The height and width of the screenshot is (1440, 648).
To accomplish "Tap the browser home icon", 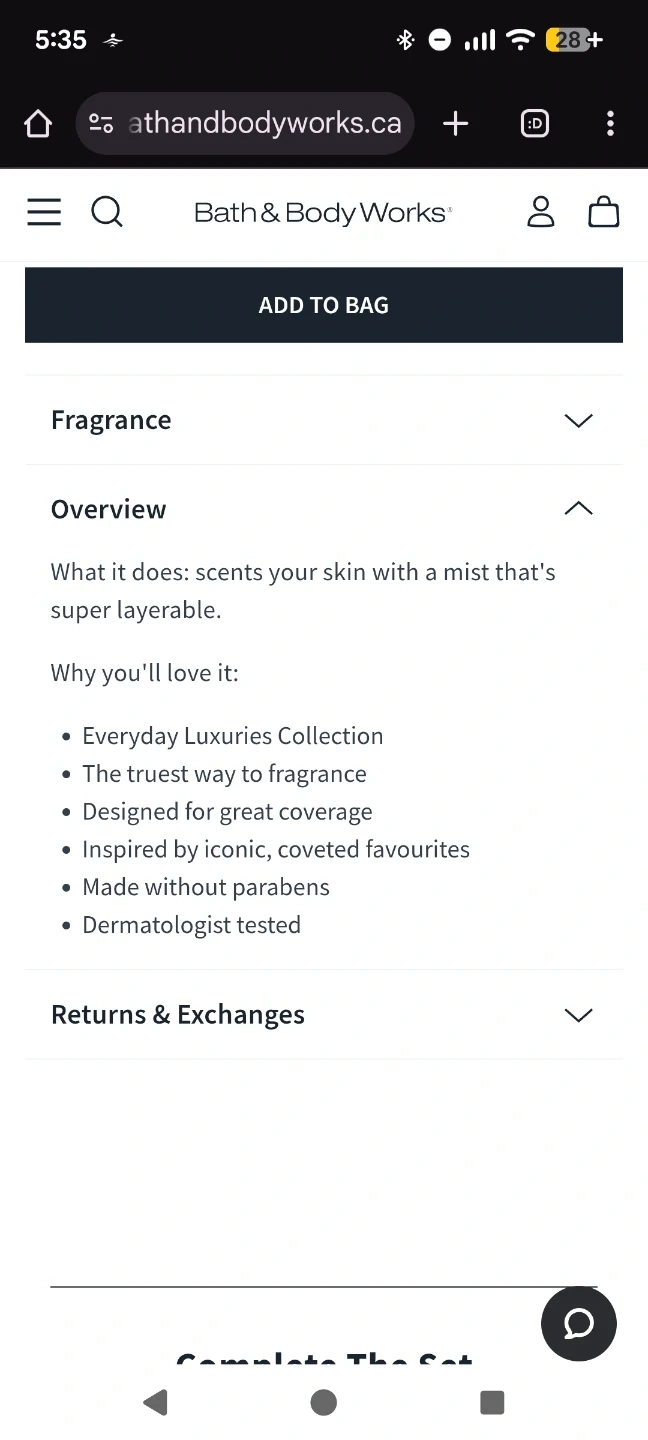I will tap(38, 124).
